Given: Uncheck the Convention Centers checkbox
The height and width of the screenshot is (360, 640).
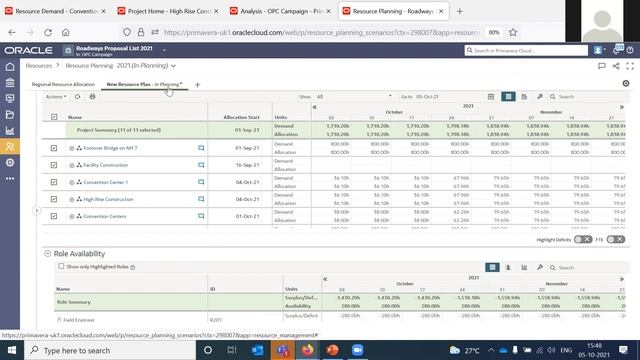Looking at the screenshot, I should [54, 216].
